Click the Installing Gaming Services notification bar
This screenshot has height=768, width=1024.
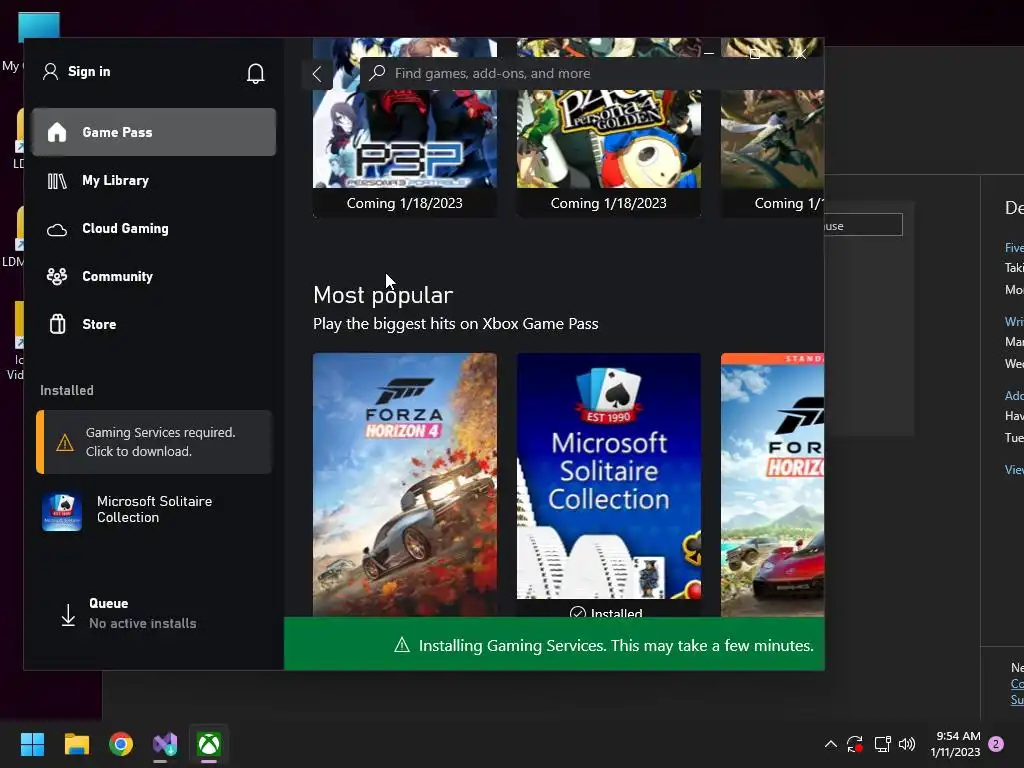[554, 644]
